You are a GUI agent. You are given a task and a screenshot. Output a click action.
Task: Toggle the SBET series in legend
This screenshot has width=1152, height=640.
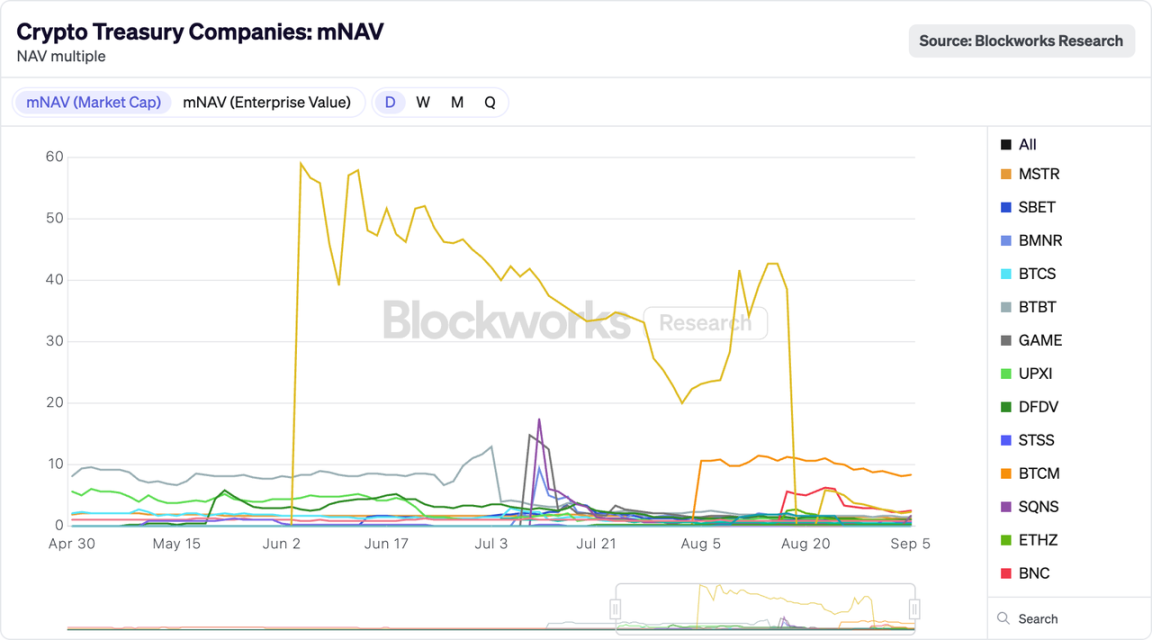pos(1036,207)
